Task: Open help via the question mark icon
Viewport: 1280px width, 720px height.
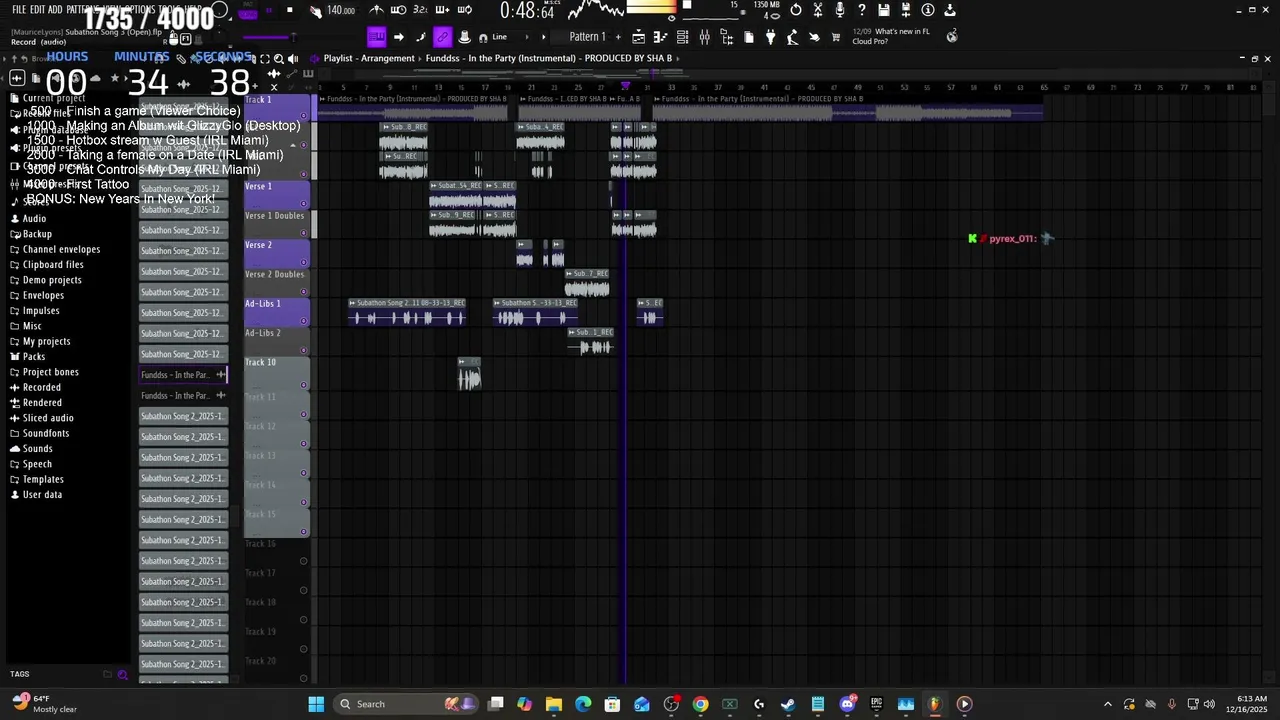Action: (x=862, y=10)
